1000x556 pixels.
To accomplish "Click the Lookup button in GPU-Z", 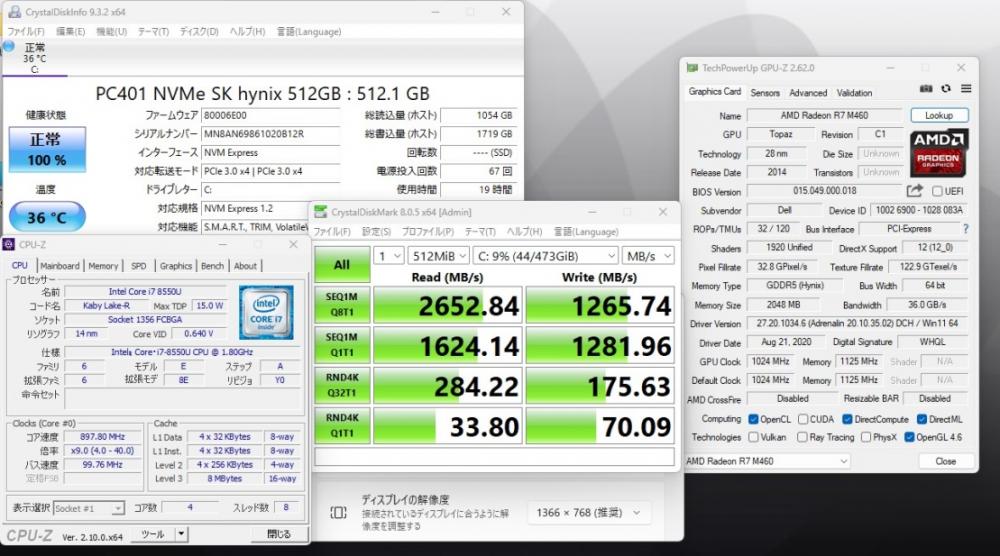I will tap(939, 115).
